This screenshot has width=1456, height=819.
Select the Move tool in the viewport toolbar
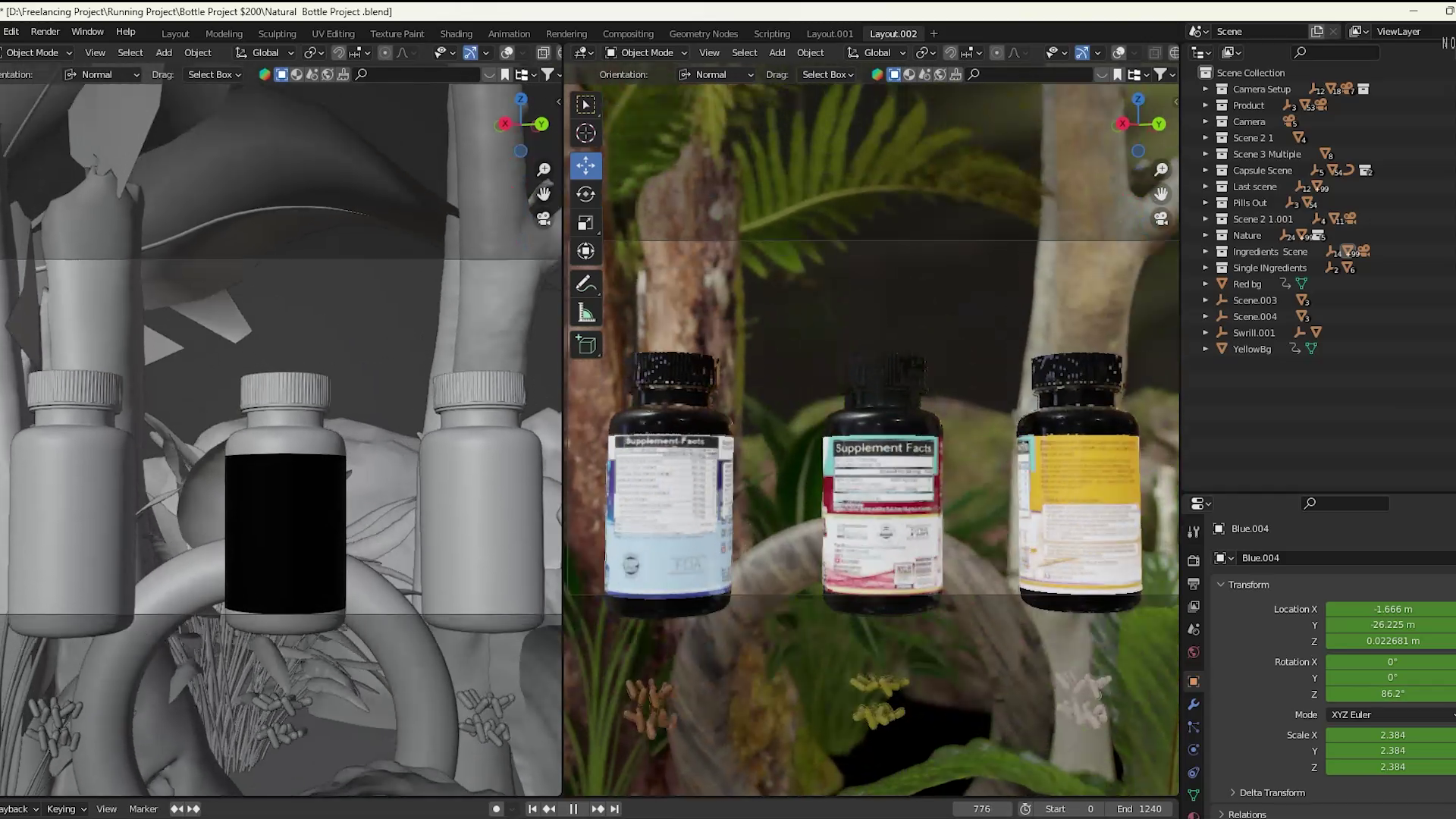tap(585, 165)
